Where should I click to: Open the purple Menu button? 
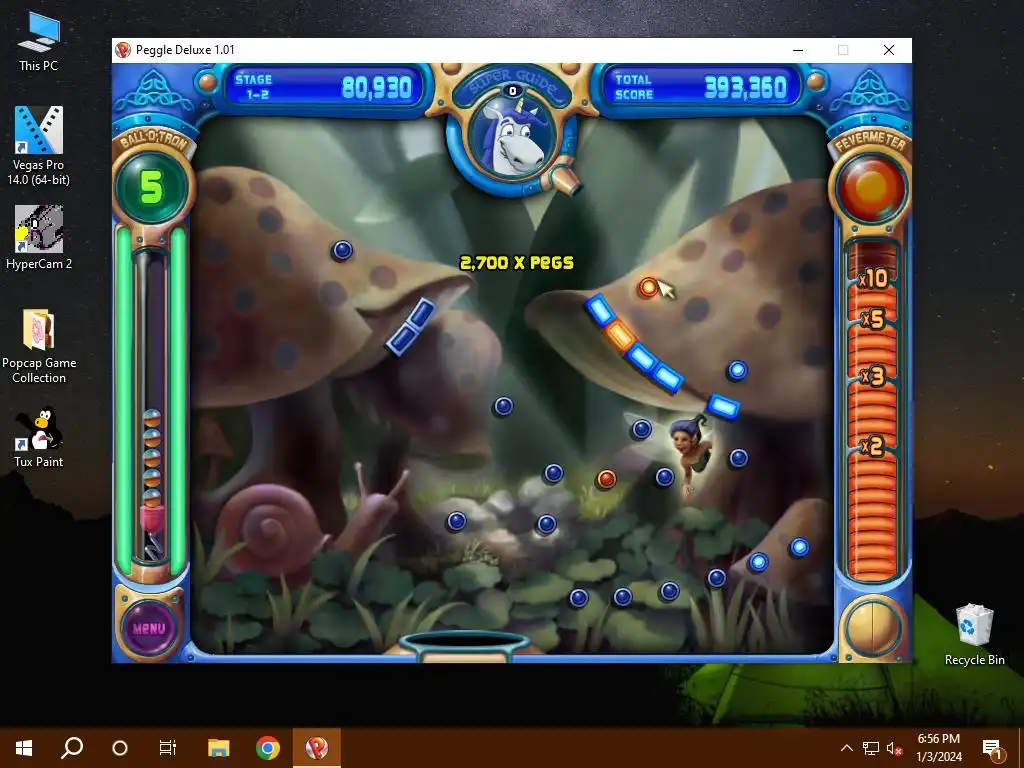click(x=149, y=628)
